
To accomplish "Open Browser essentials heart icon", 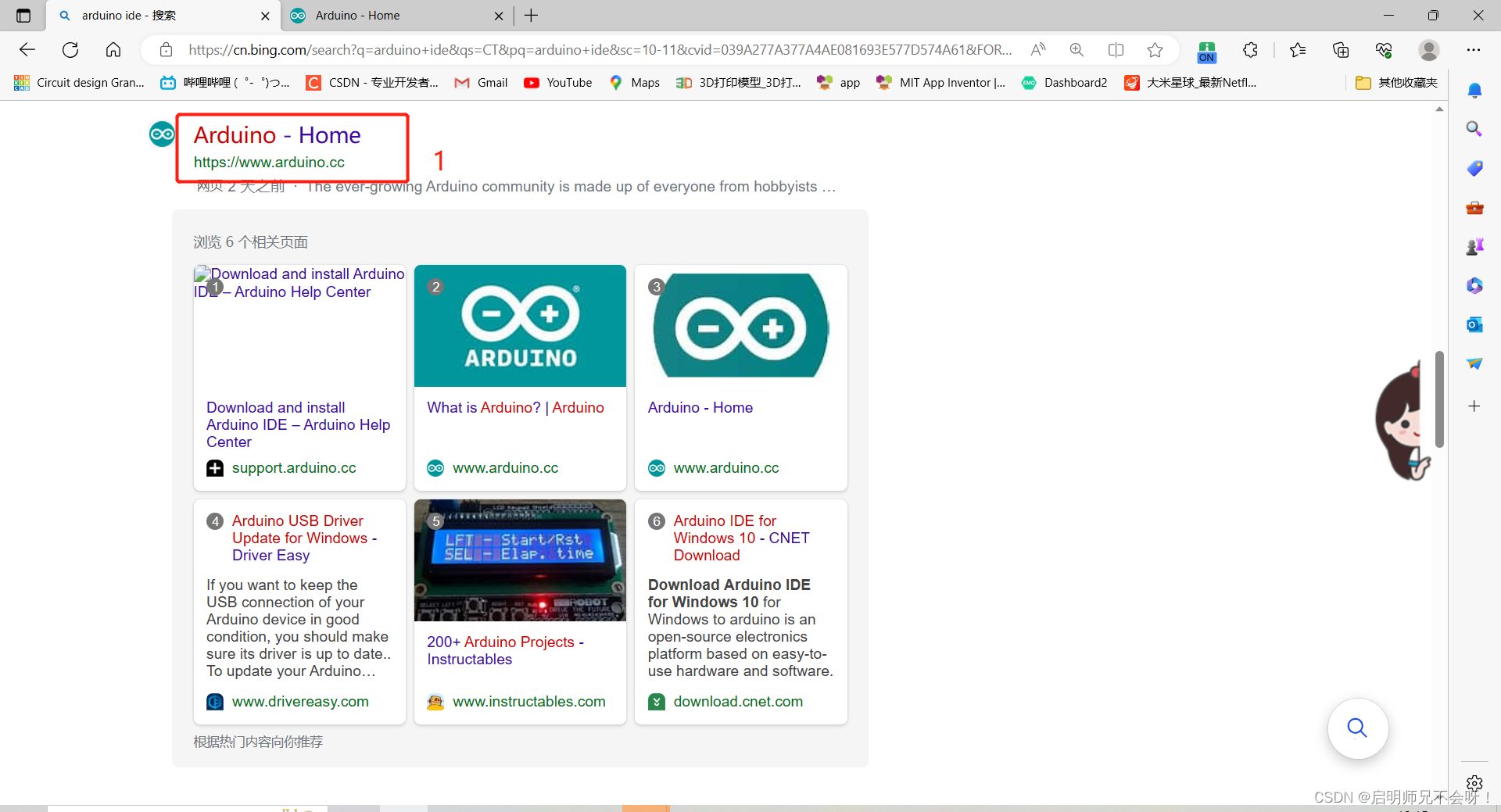I will point(1384,50).
